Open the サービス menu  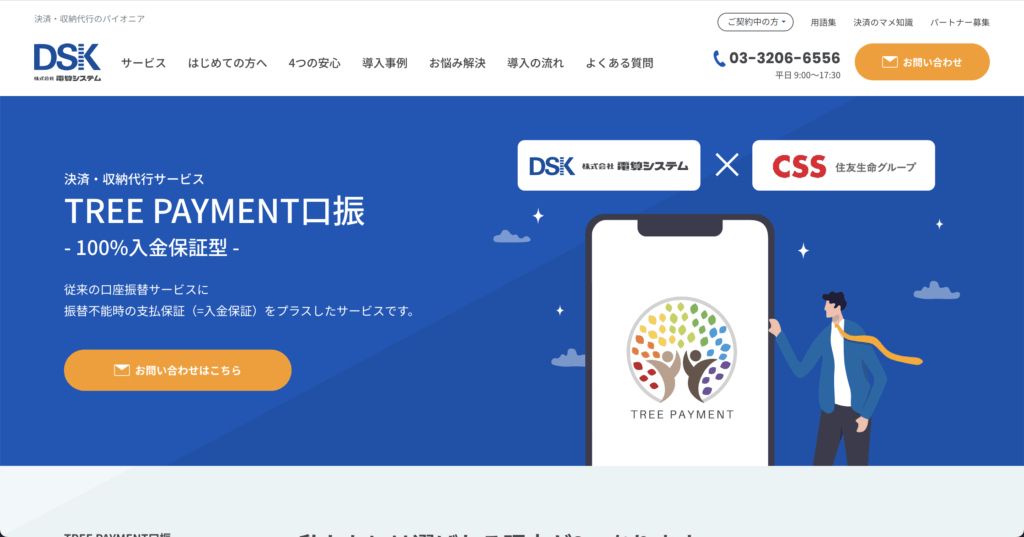144,63
